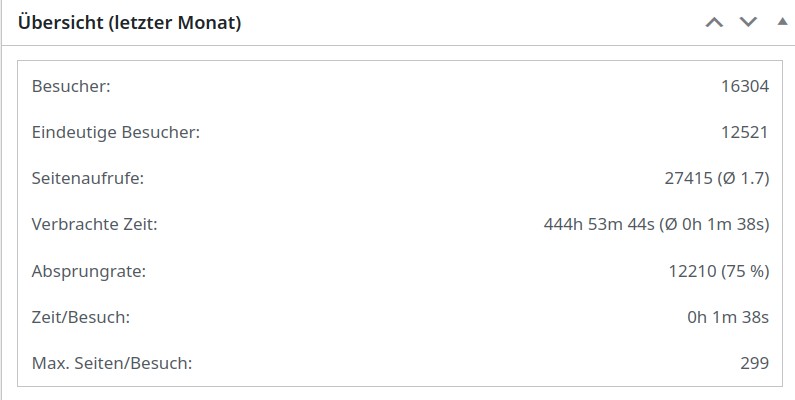Image resolution: width=795 pixels, height=400 pixels.
Task: Click the page views value 27415
Action: 688,178
